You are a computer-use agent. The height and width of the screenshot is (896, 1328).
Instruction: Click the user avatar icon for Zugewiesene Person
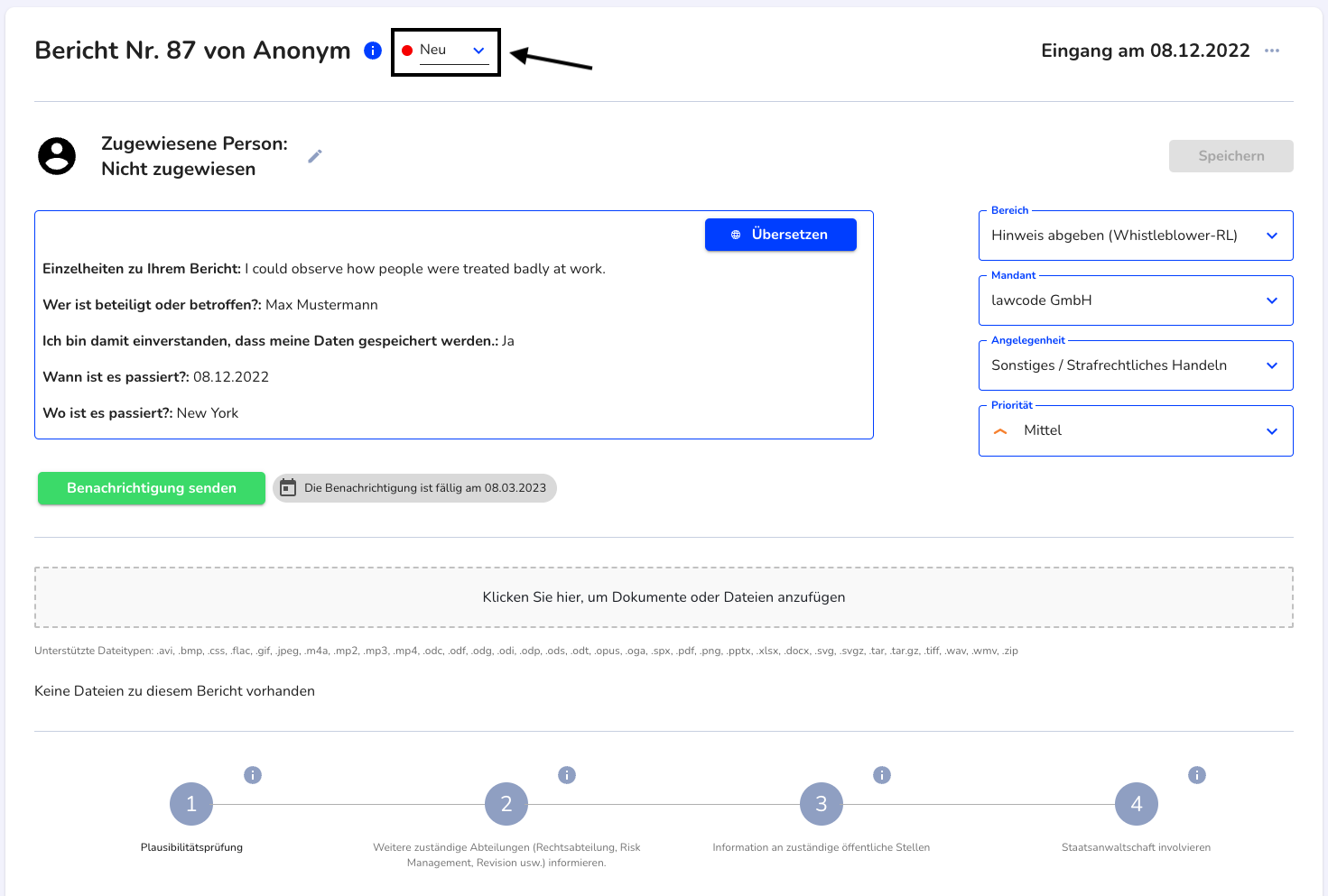tap(57, 156)
